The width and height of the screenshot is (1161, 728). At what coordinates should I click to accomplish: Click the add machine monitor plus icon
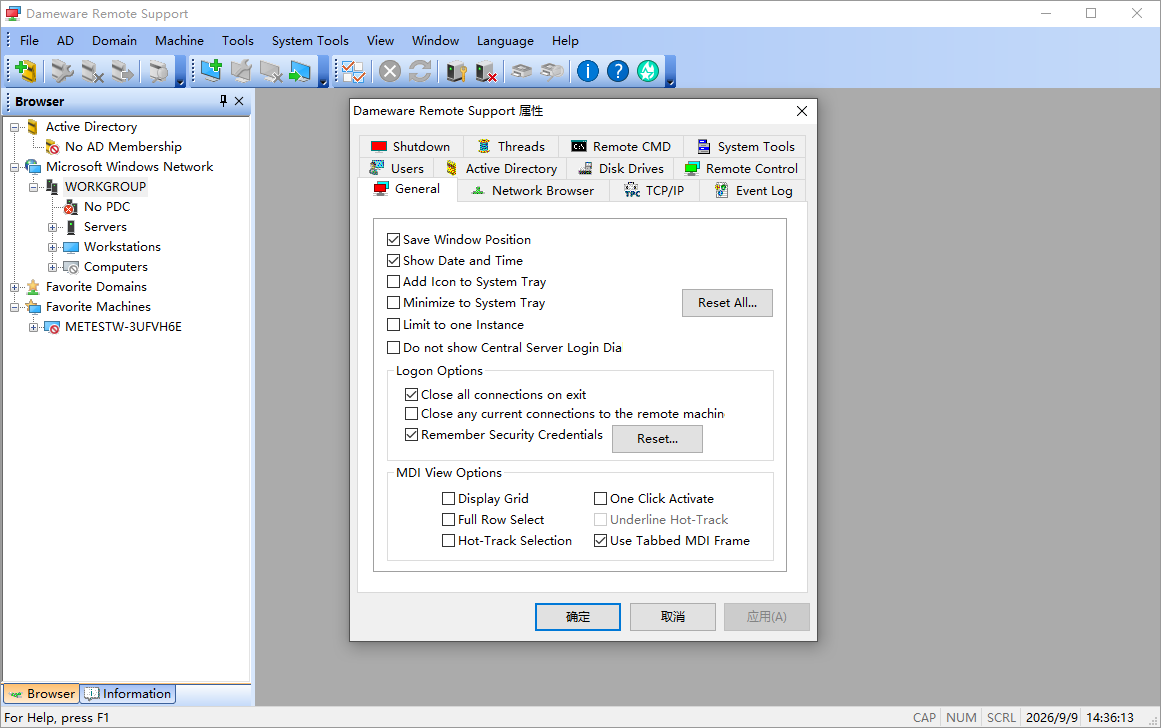pyautogui.click(x=211, y=71)
